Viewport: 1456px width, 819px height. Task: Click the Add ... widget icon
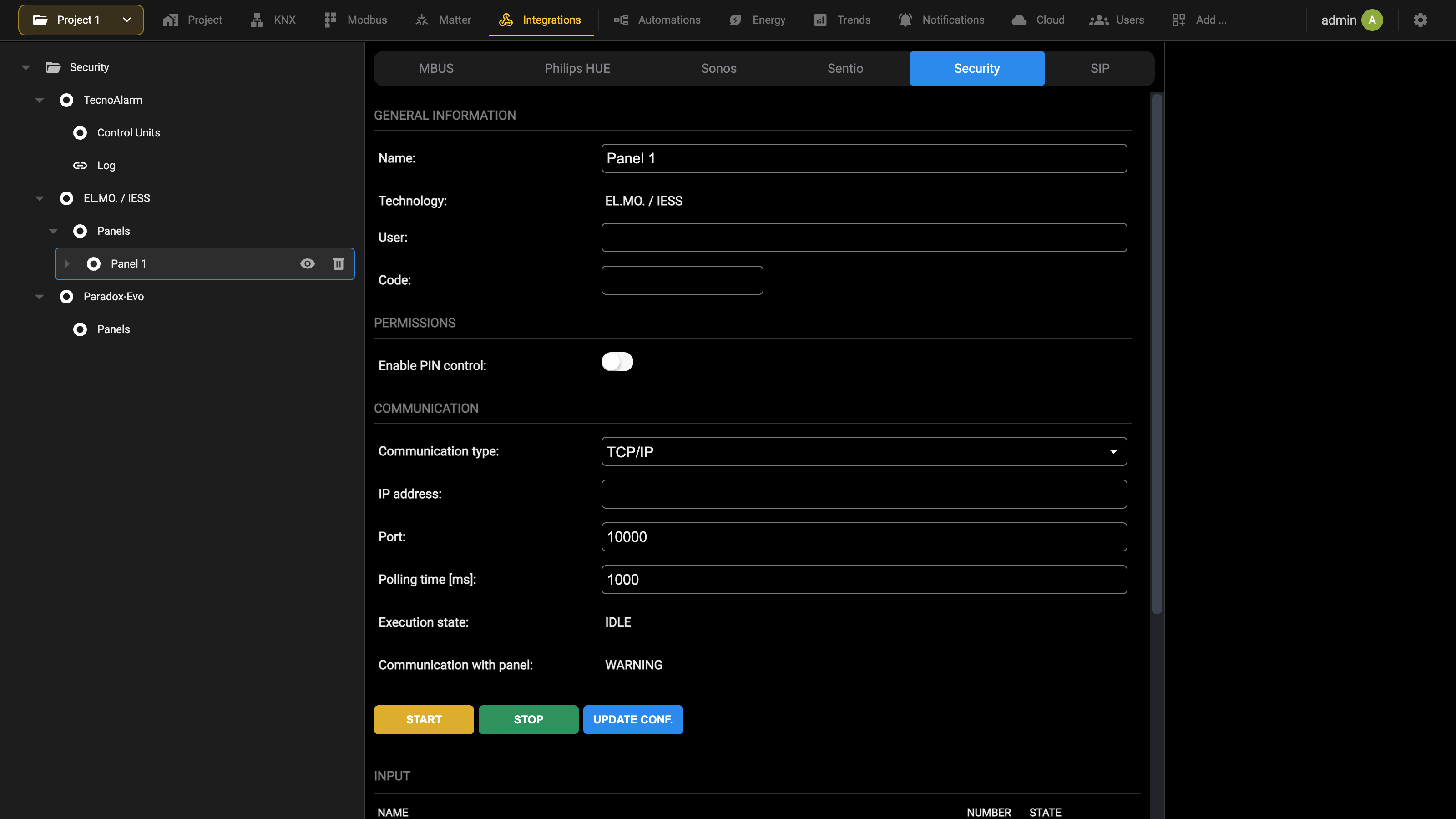point(1178,20)
